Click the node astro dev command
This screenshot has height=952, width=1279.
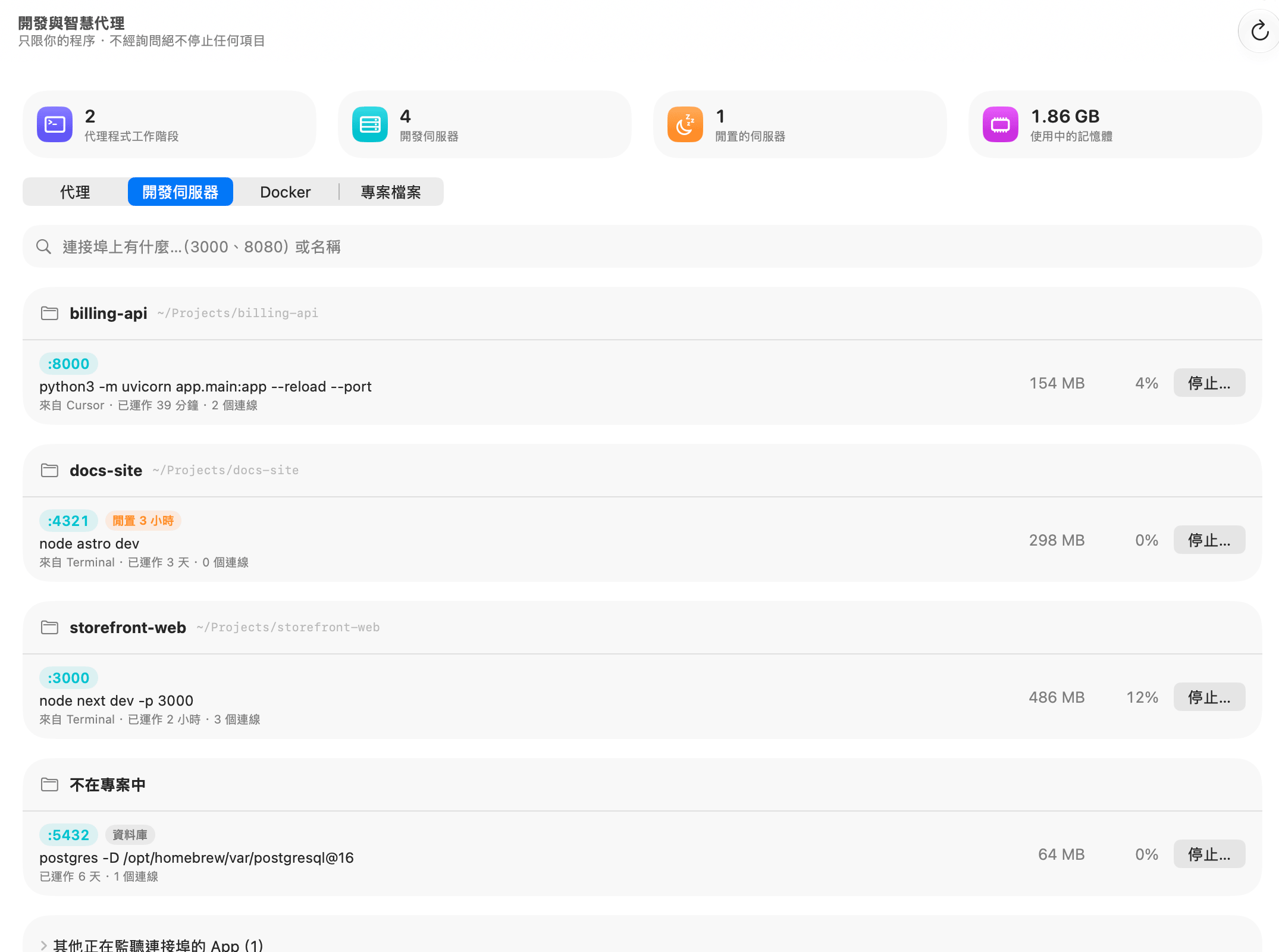pyautogui.click(x=89, y=543)
